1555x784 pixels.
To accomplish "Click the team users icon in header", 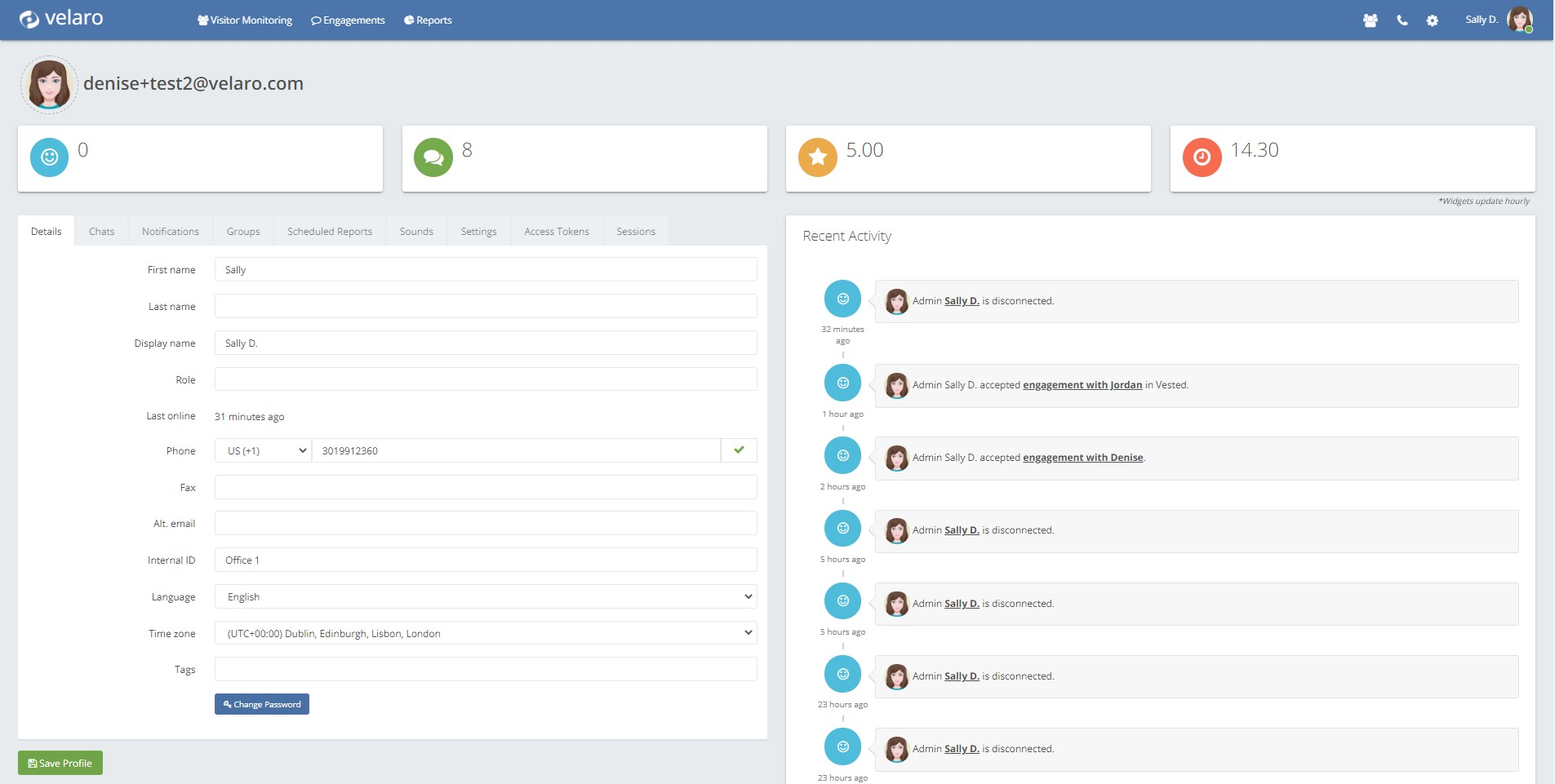I will click(x=1370, y=20).
